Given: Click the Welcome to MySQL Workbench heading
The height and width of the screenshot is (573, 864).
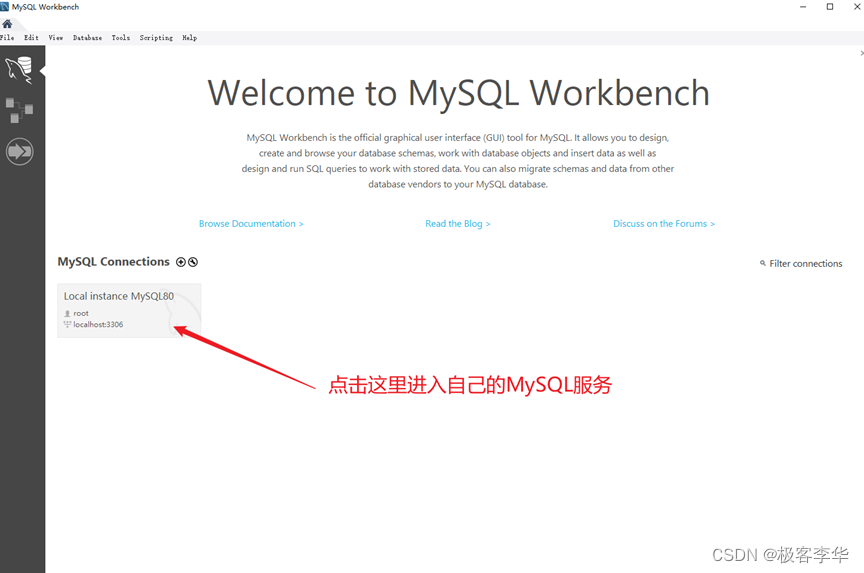Looking at the screenshot, I should tap(458, 93).
